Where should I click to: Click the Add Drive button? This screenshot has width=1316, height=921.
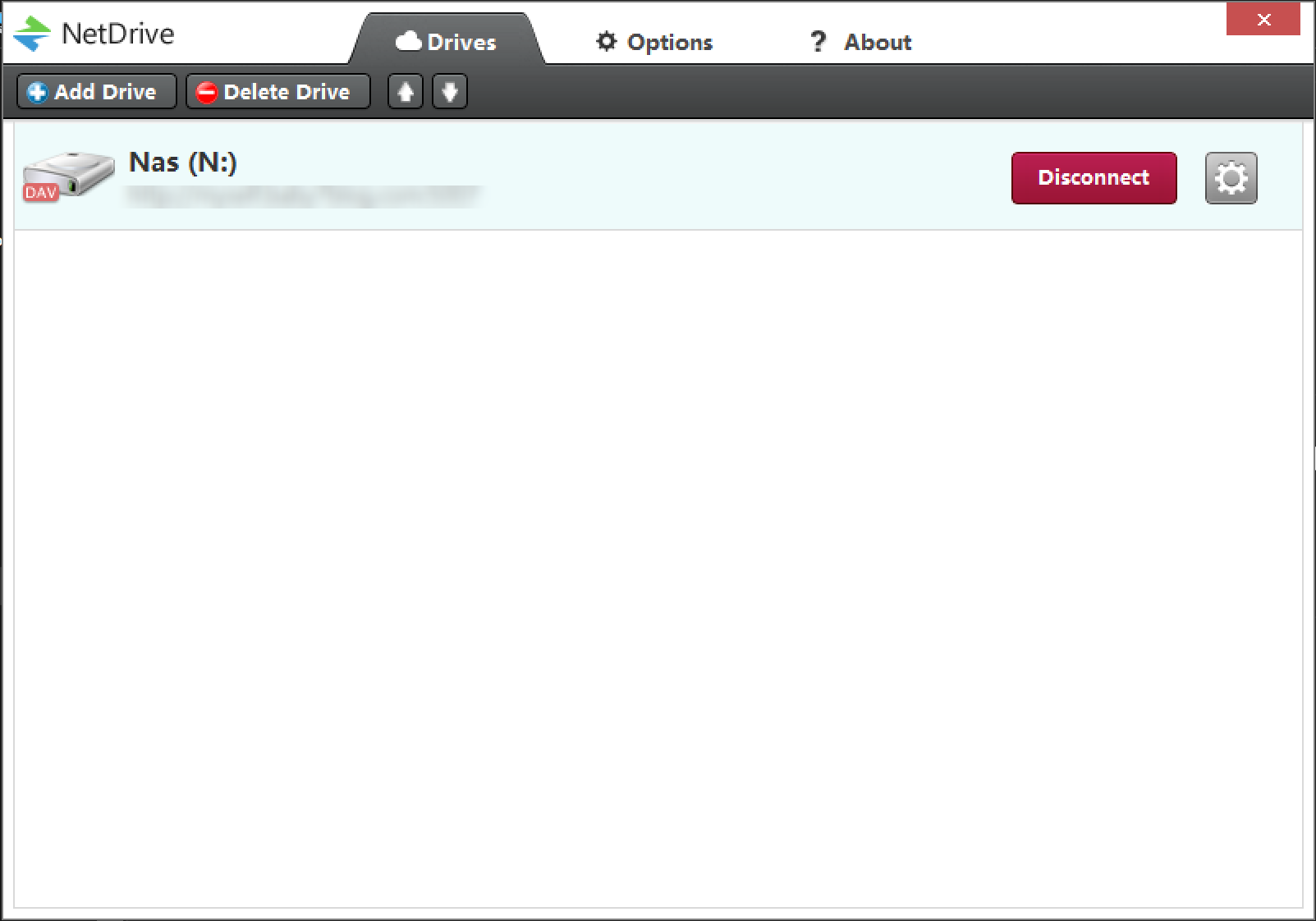point(97,92)
